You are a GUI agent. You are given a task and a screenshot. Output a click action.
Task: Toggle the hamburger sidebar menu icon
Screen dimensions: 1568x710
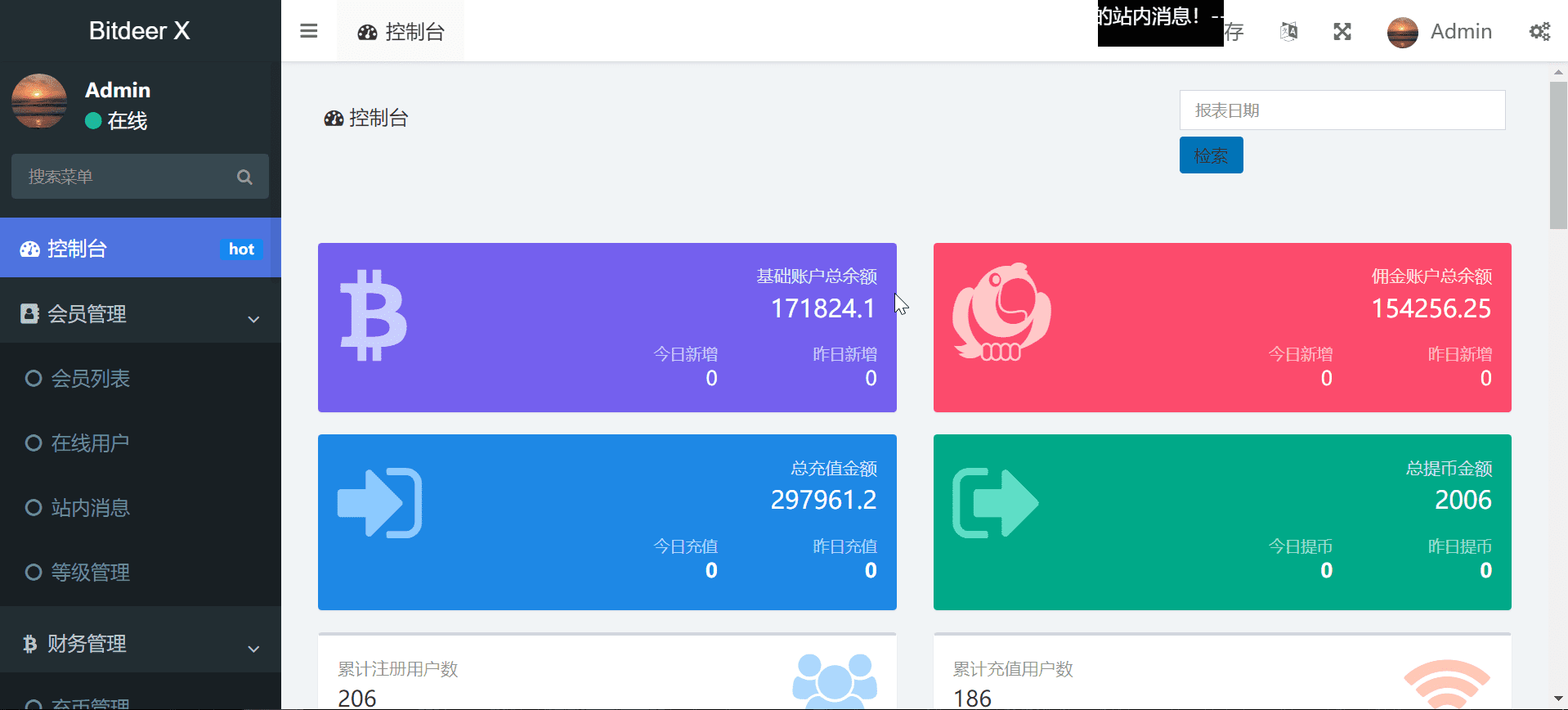click(x=308, y=31)
